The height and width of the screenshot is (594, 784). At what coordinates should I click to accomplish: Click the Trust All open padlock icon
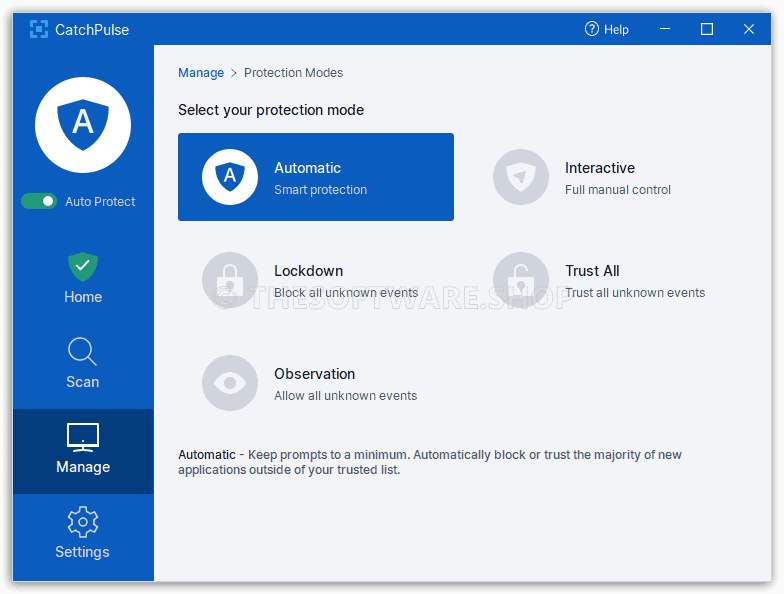(521, 280)
